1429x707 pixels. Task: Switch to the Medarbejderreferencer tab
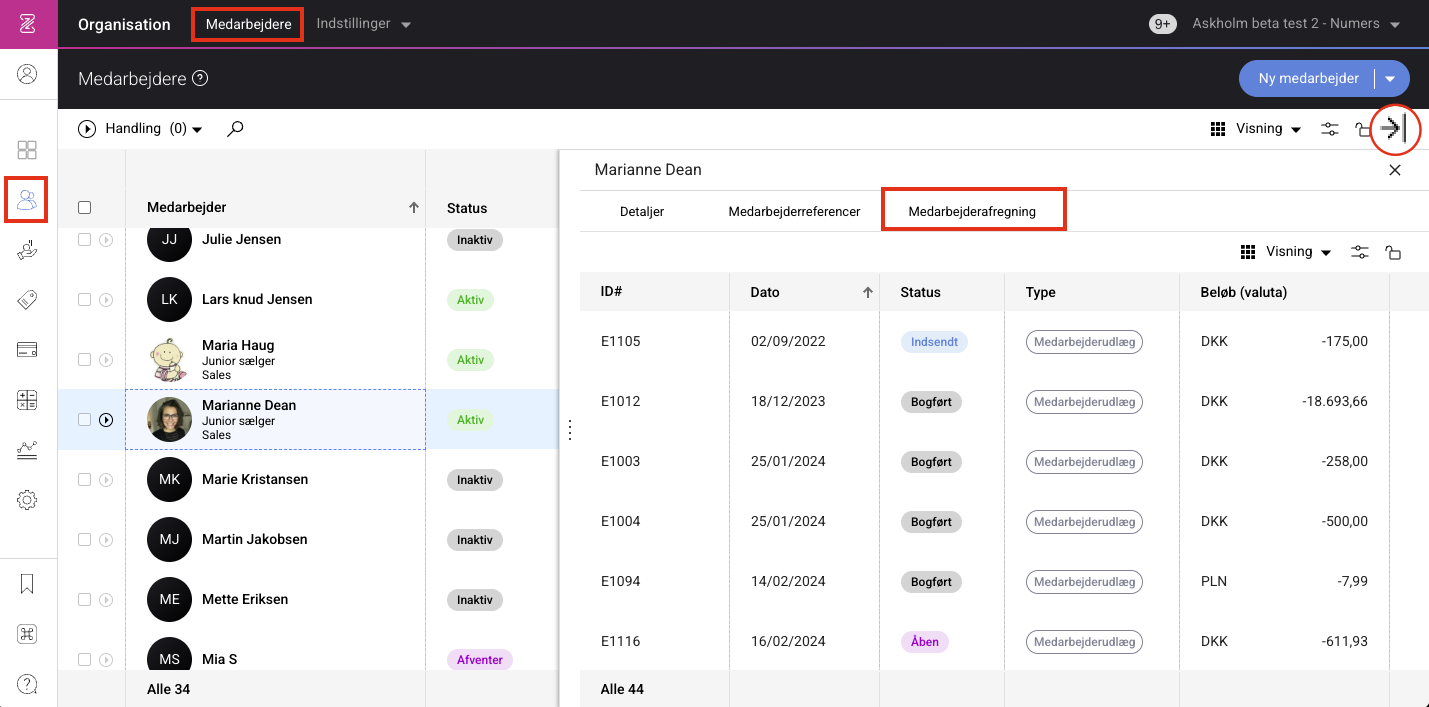click(794, 211)
